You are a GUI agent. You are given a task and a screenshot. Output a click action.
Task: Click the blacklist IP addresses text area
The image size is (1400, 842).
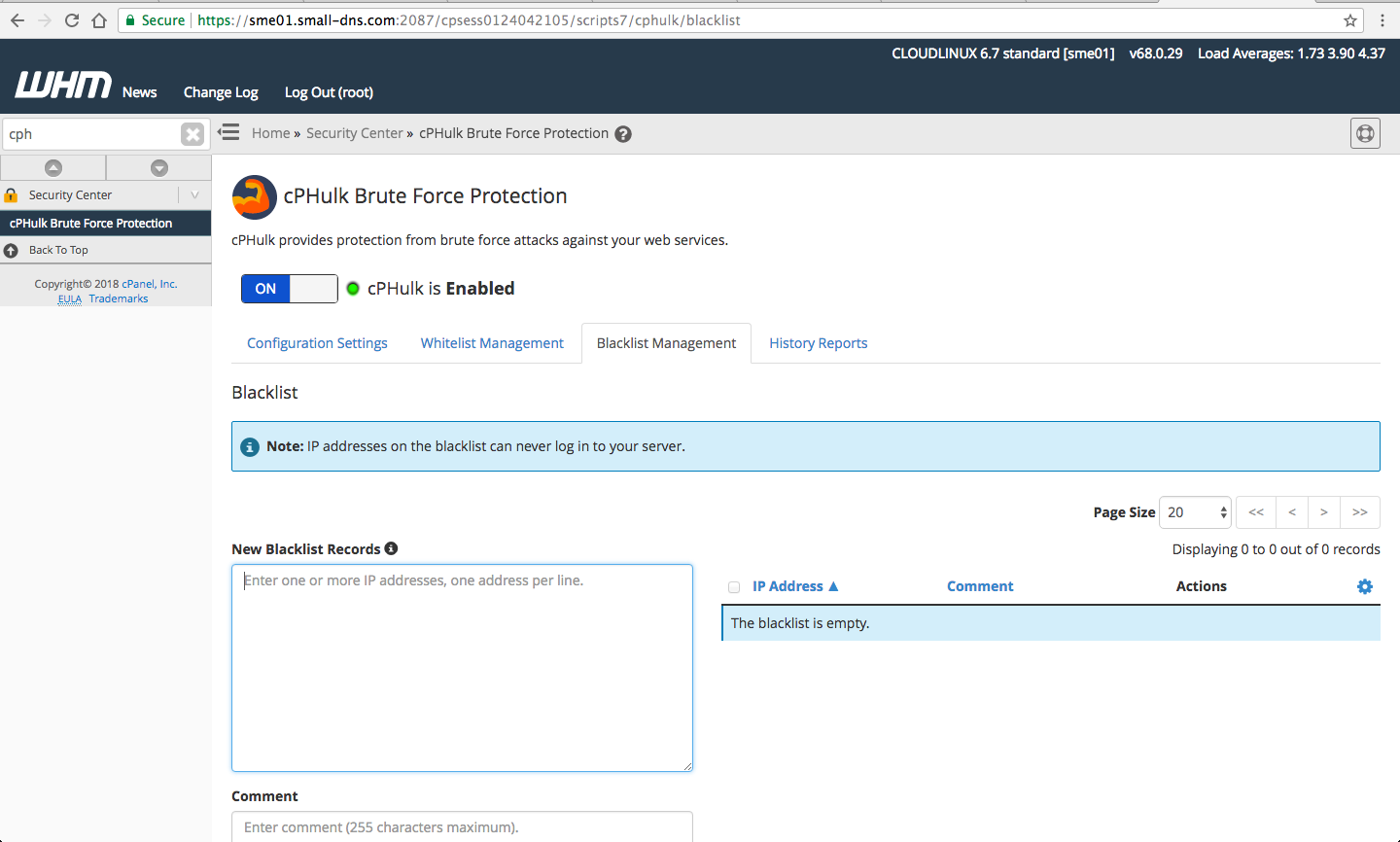462,668
